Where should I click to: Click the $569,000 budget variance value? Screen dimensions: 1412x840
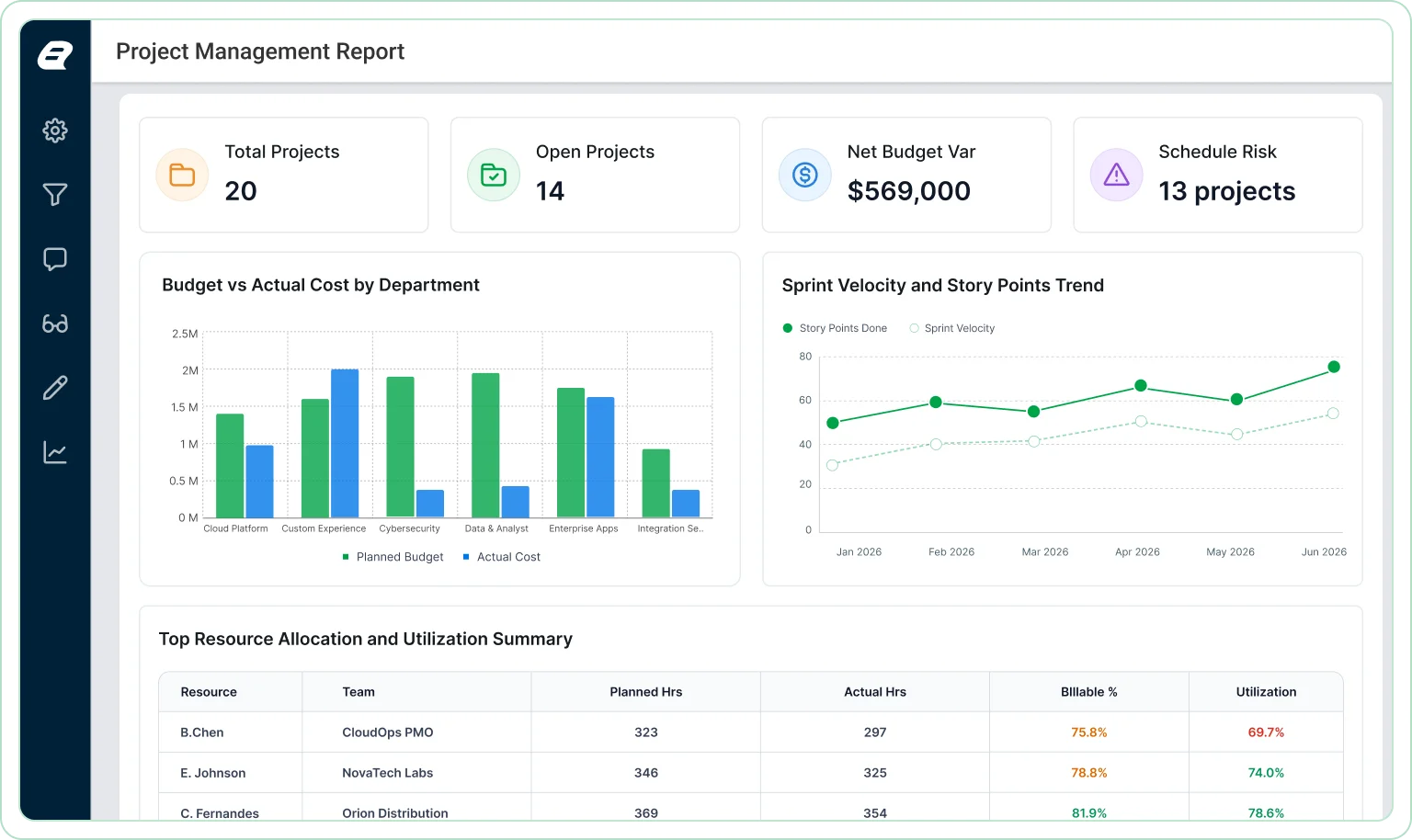point(909,191)
